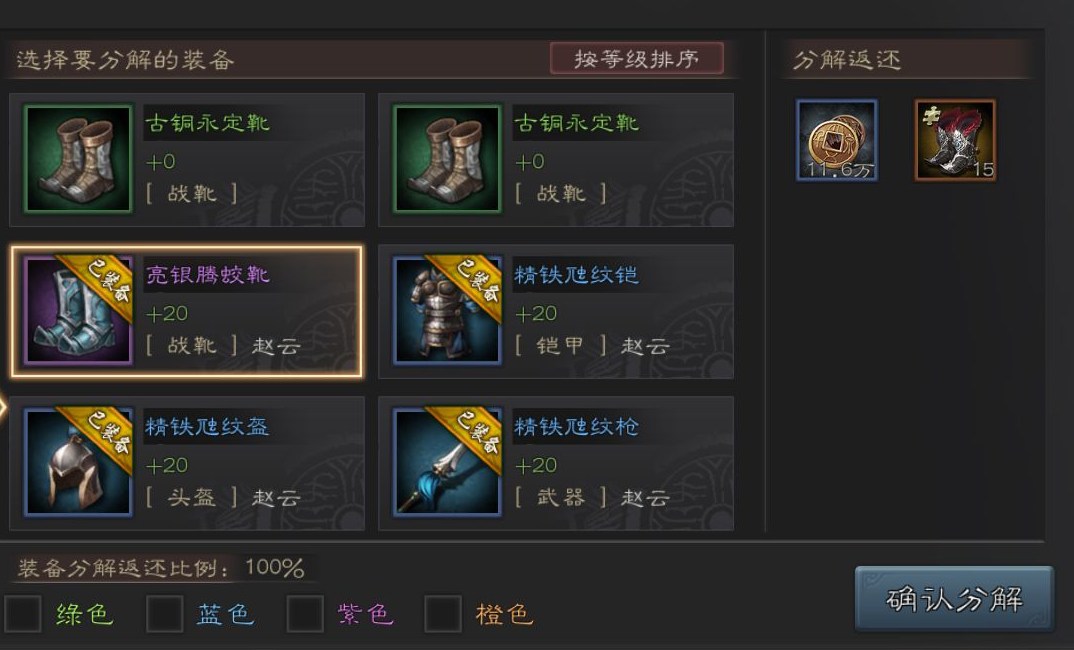The image size is (1074, 650).
Task: Click the 精铁虺纹盔 helmet icon
Action: pos(77,462)
